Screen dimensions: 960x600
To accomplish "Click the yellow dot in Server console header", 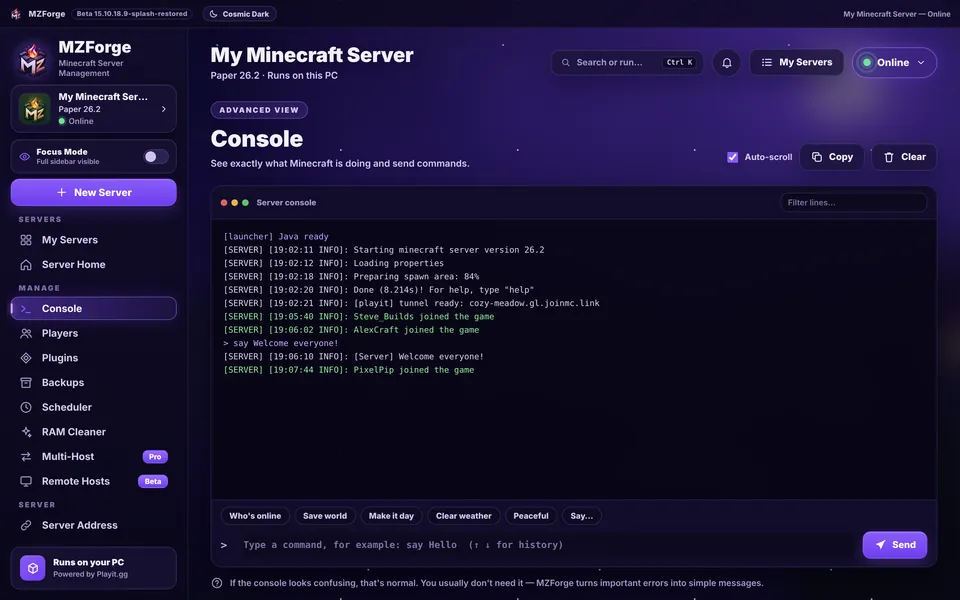I will 234,203.
